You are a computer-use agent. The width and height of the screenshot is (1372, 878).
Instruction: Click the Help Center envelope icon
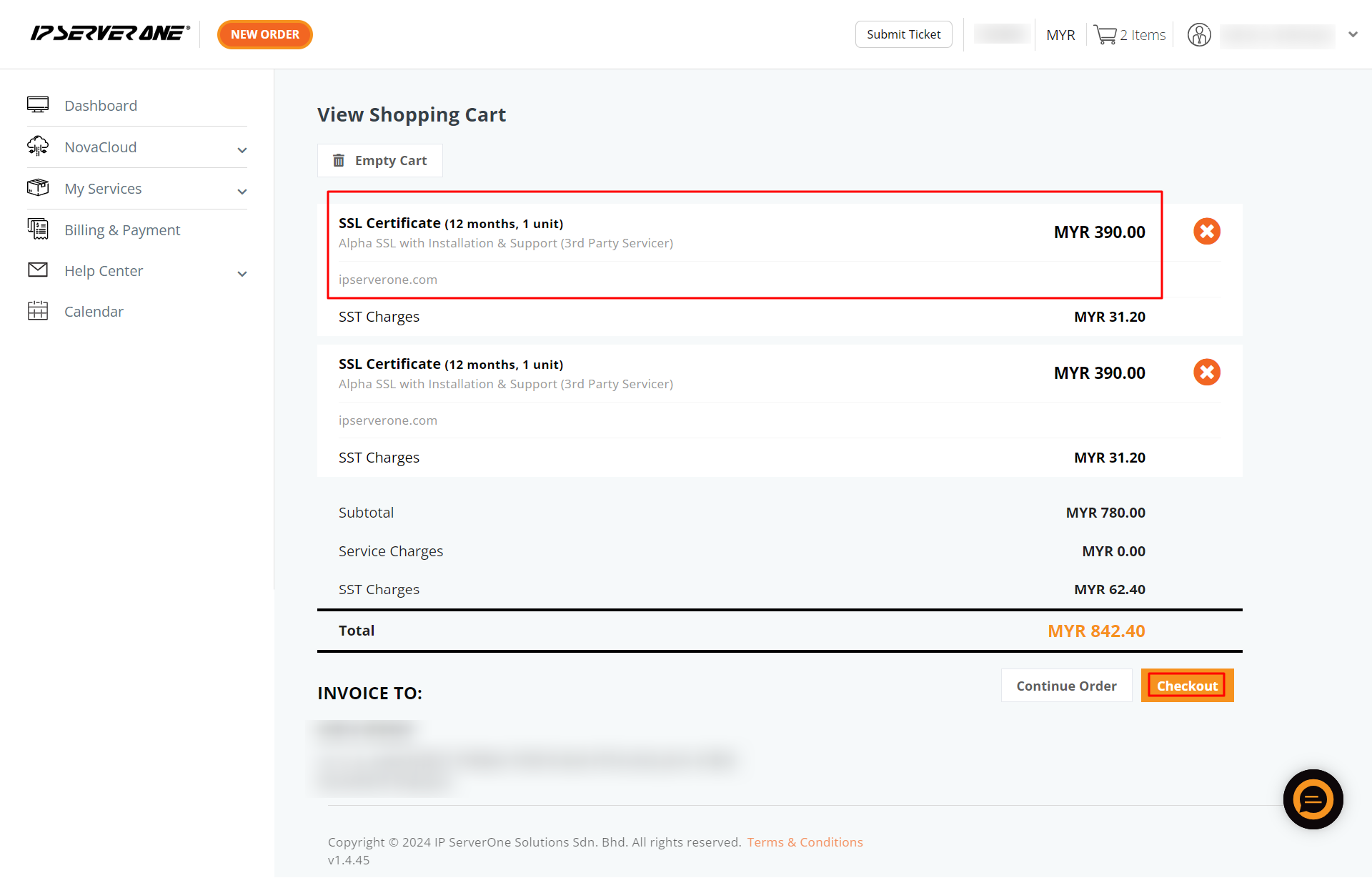(x=38, y=270)
